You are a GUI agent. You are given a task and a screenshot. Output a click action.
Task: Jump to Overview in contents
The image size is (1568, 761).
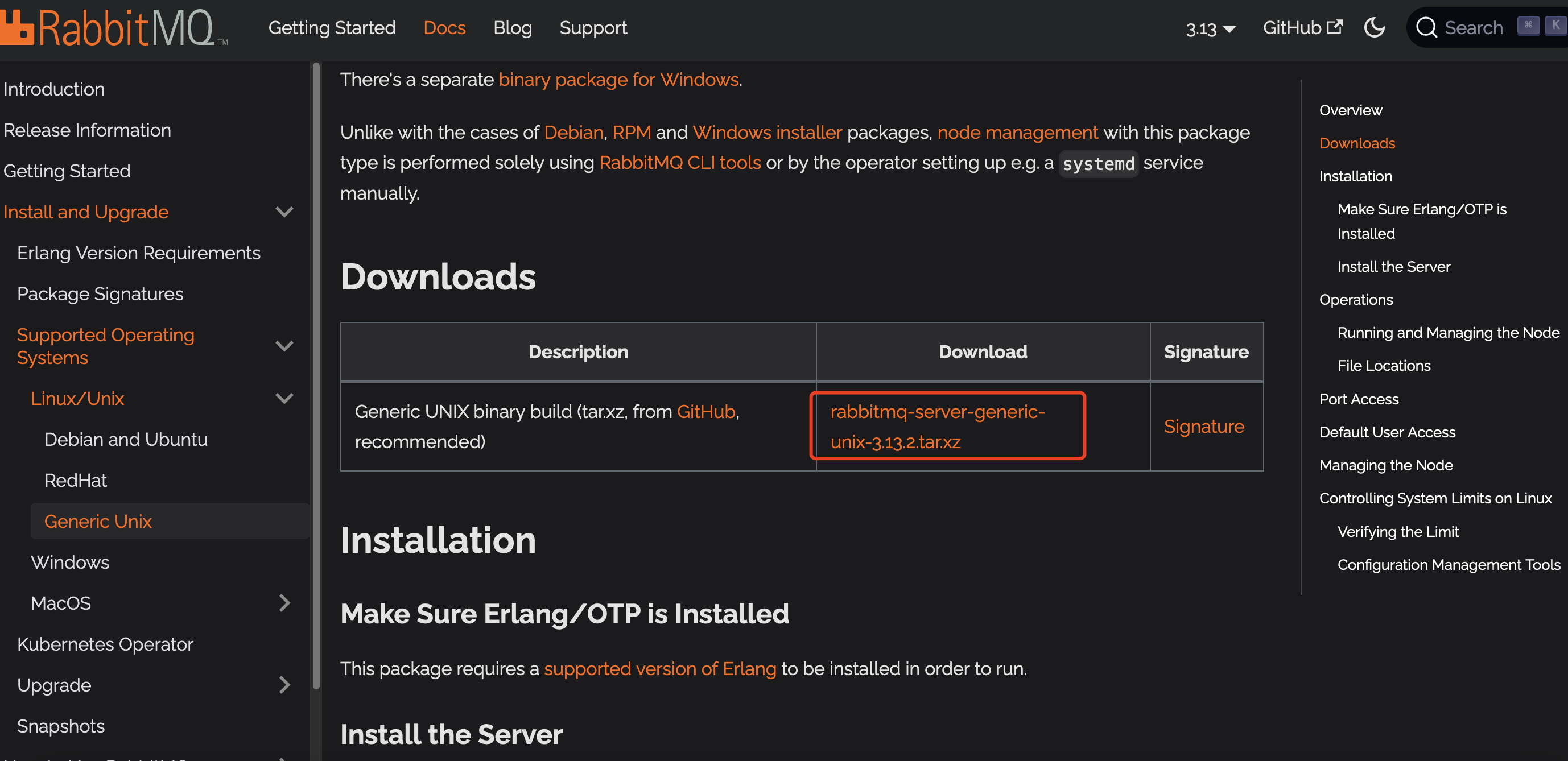1351,110
